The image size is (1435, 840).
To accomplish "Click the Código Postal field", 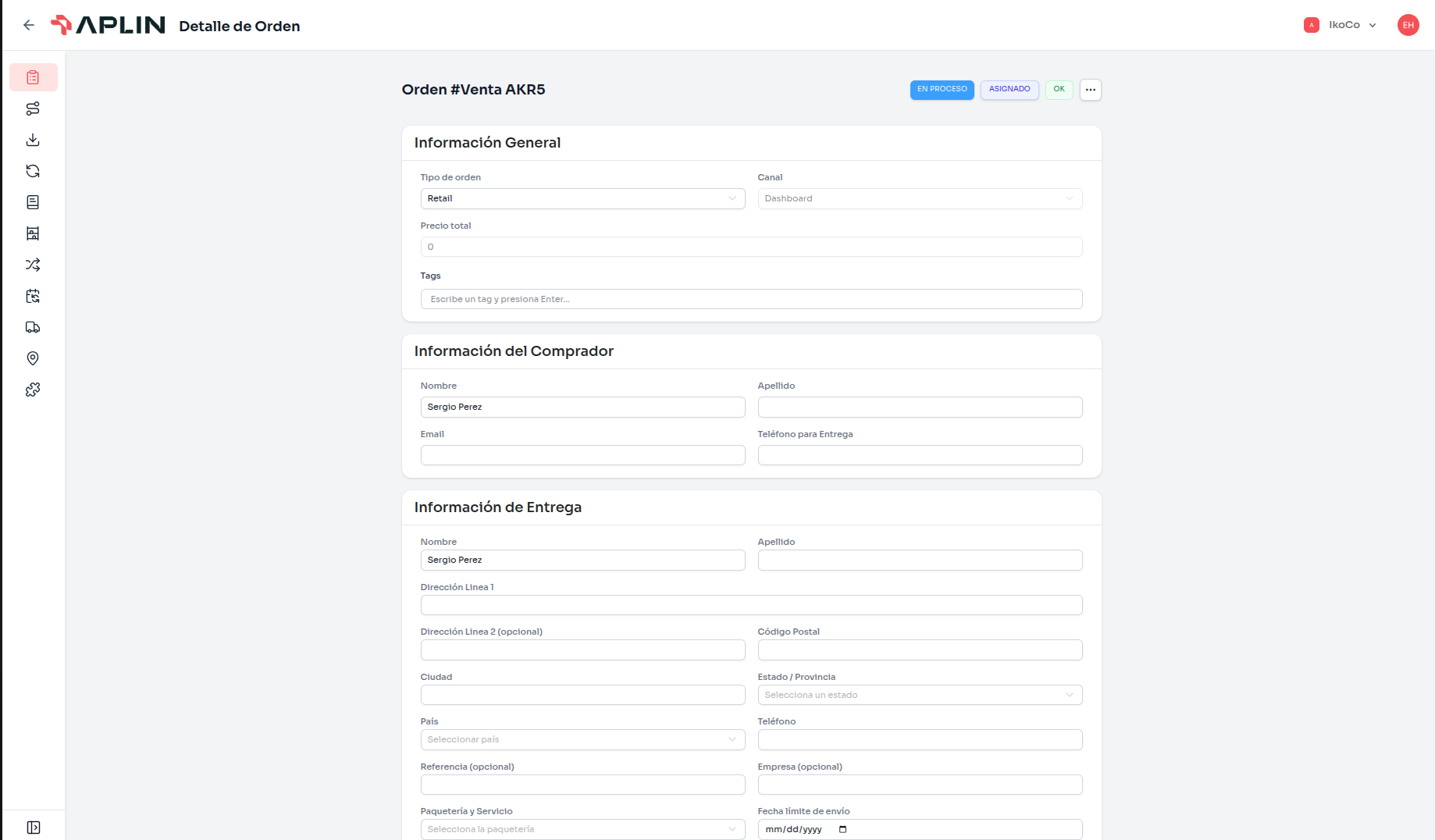I will click(x=920, y=650).
